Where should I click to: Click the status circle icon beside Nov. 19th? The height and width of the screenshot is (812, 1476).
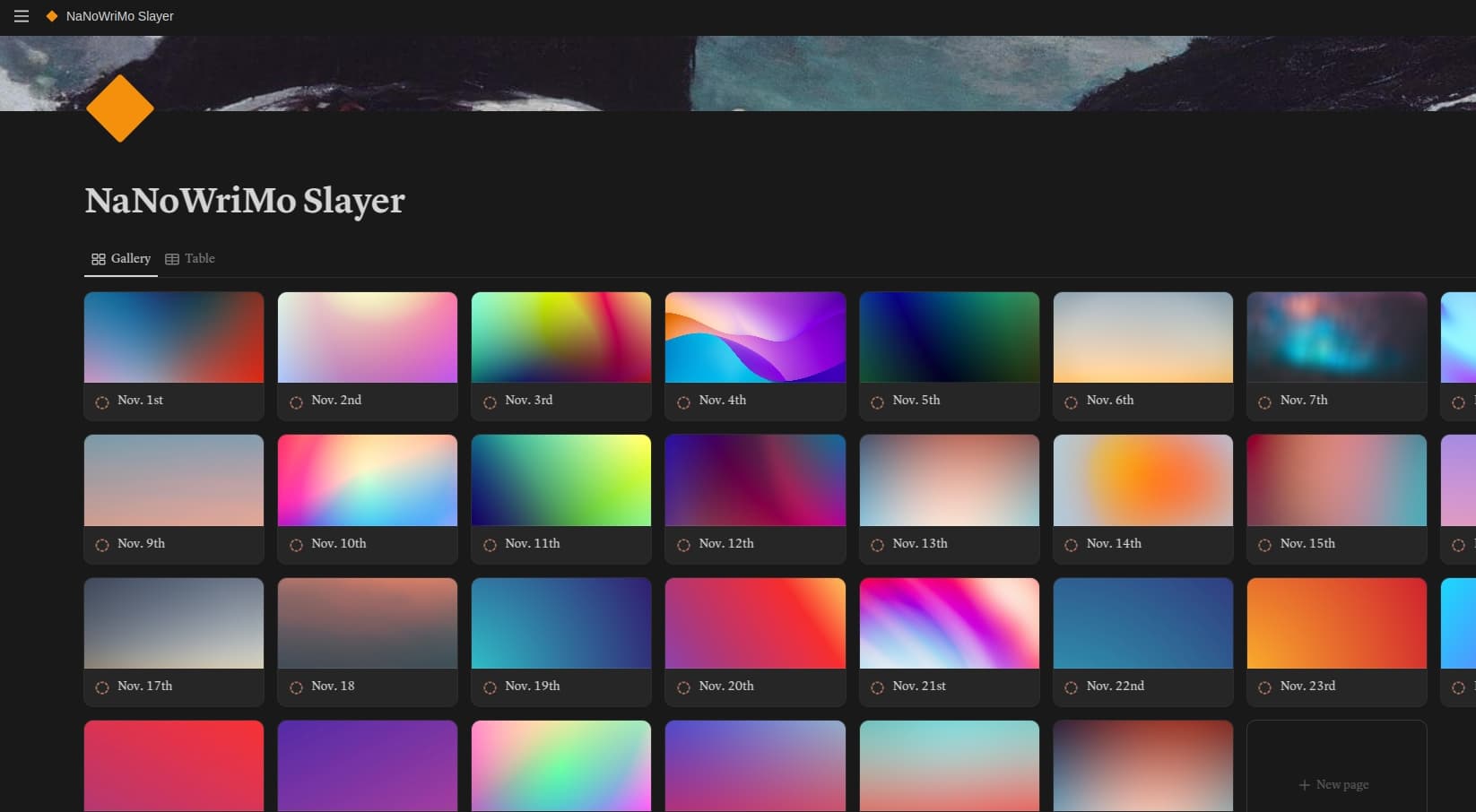pyautogui.click(x=490, y=687)
